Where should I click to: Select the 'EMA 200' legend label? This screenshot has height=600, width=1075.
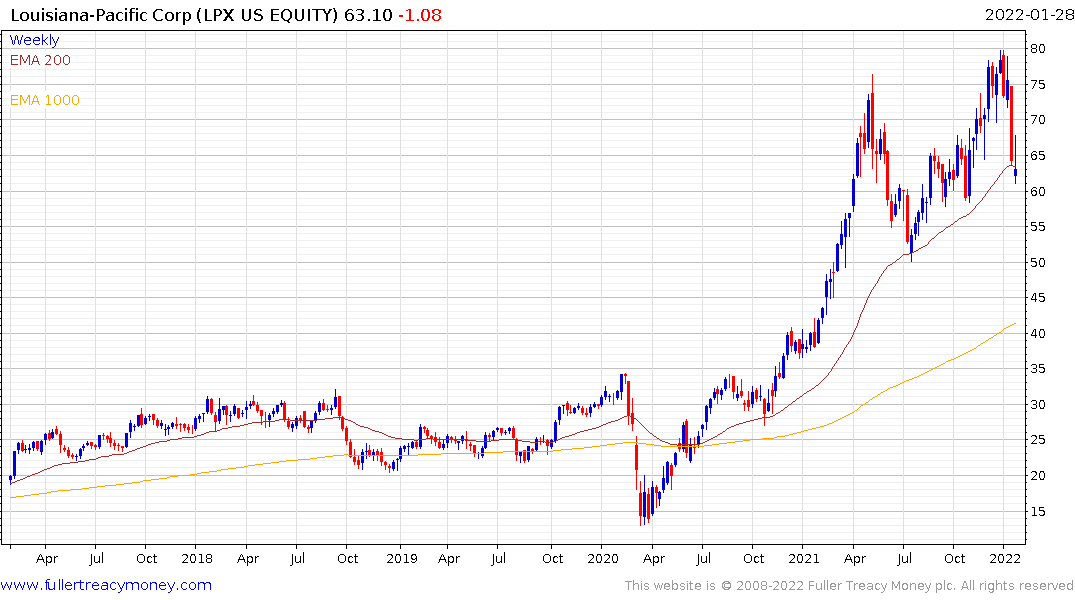40,60
